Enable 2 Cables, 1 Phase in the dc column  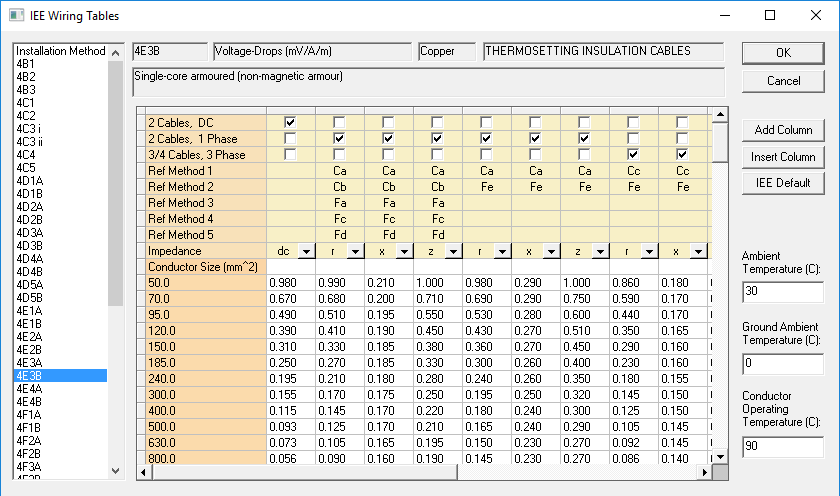290,138
